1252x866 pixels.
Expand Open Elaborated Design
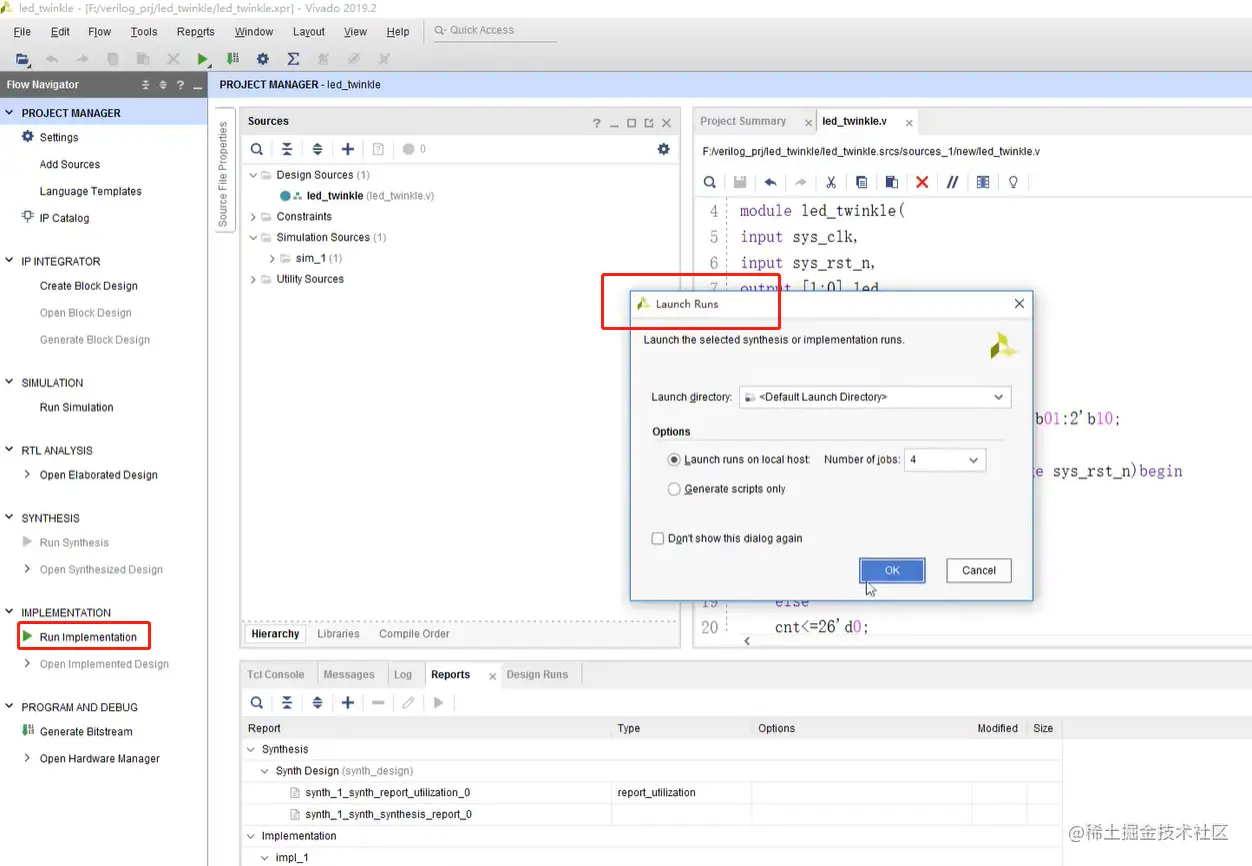point(27,475)
